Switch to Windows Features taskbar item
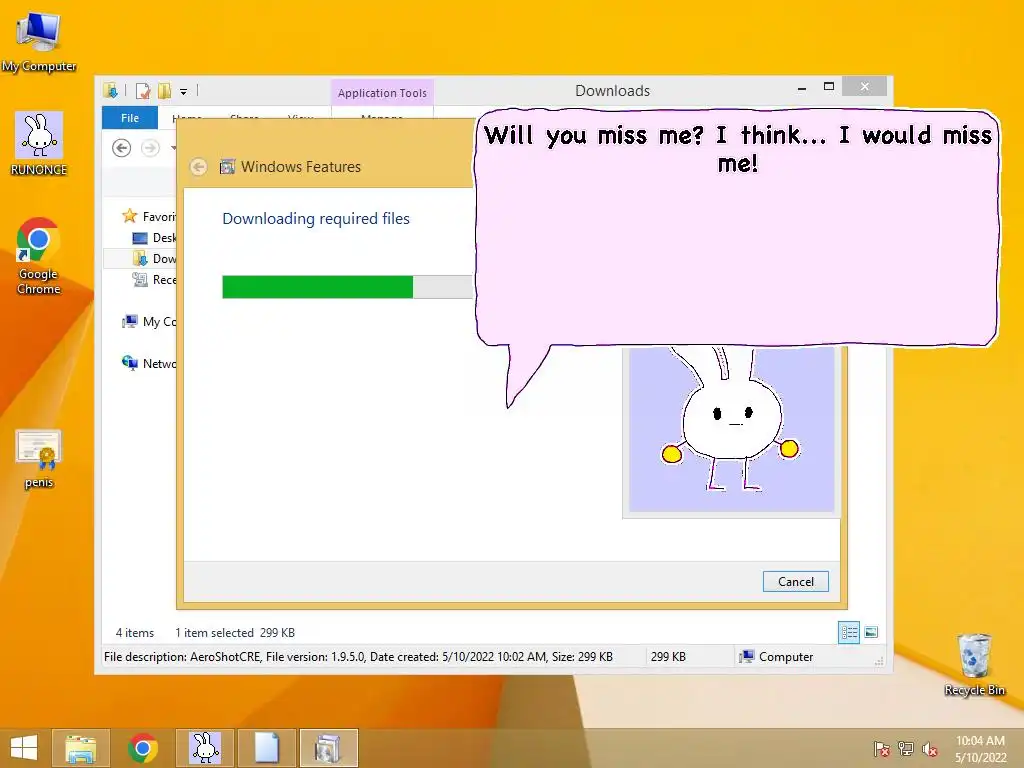This screenshot has height=768, width=1024. click(x=328, y=748)
